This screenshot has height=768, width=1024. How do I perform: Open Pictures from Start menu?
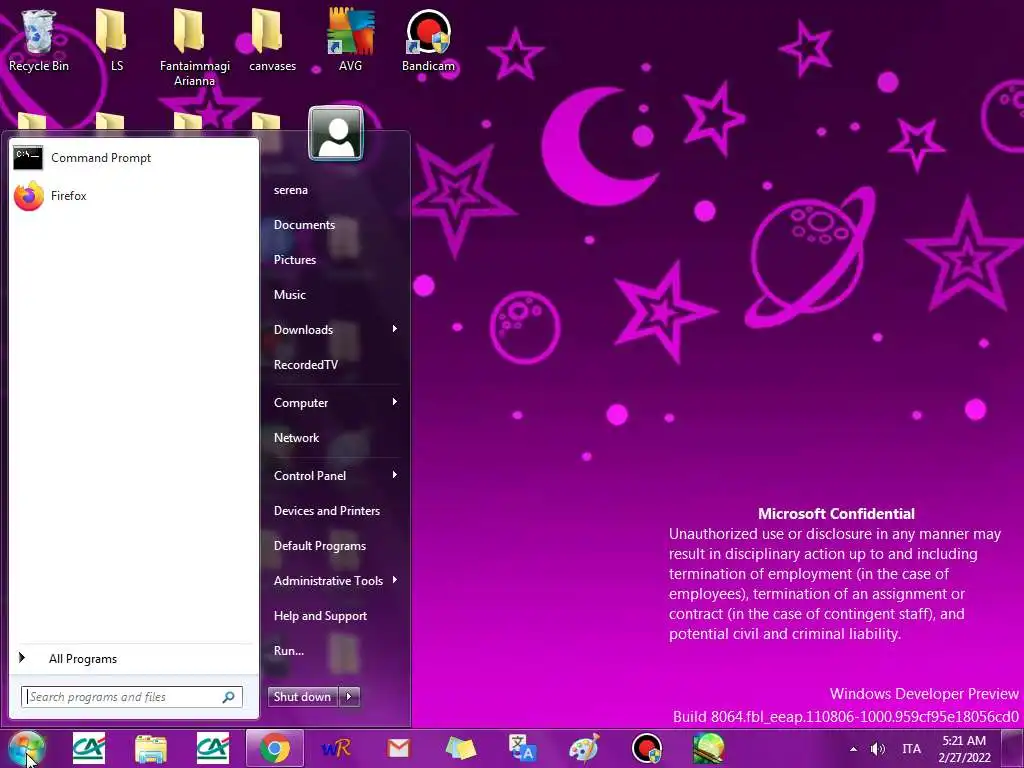click(x=295, y=260)
